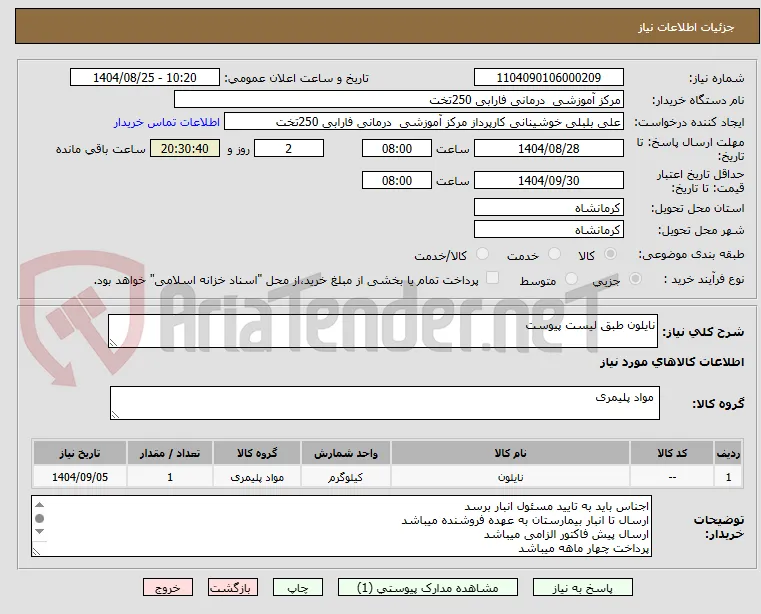Click the جزئیات اطلاعات نیاز page title

click(686, 27)
